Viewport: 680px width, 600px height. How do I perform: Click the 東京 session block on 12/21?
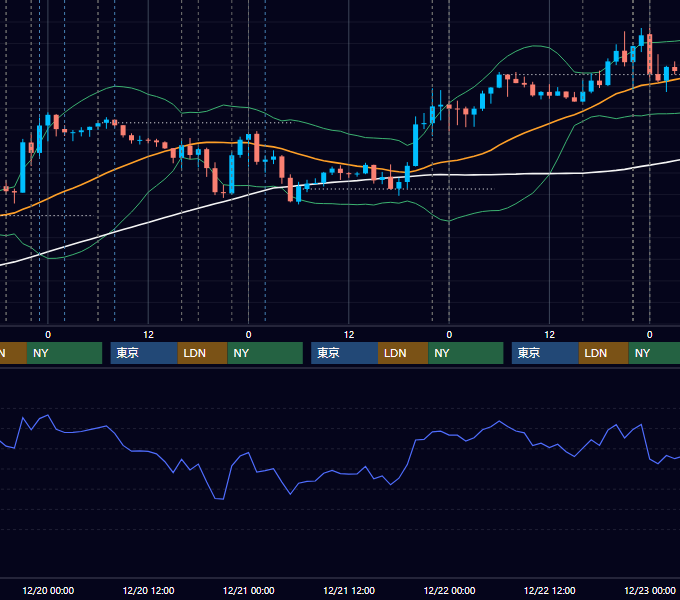[344, 353]
